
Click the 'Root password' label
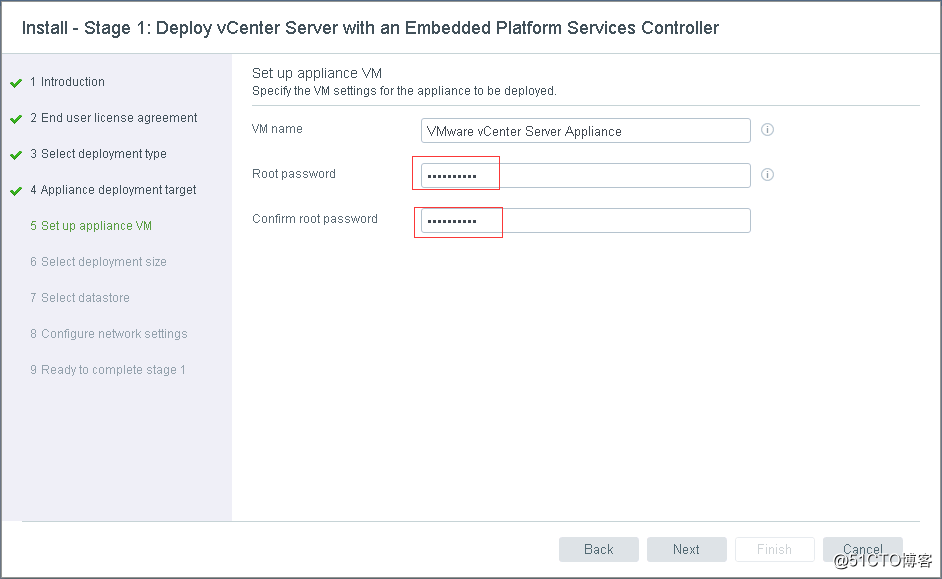pos(294,174)
